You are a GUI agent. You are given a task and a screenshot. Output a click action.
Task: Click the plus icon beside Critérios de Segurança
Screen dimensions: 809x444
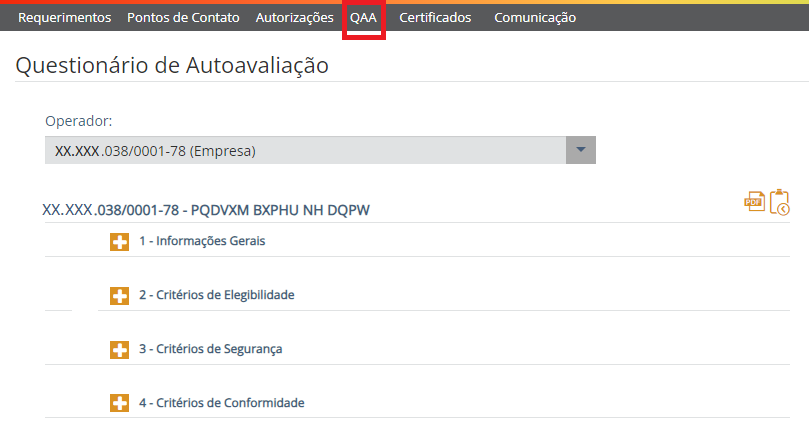pos(119,349)
